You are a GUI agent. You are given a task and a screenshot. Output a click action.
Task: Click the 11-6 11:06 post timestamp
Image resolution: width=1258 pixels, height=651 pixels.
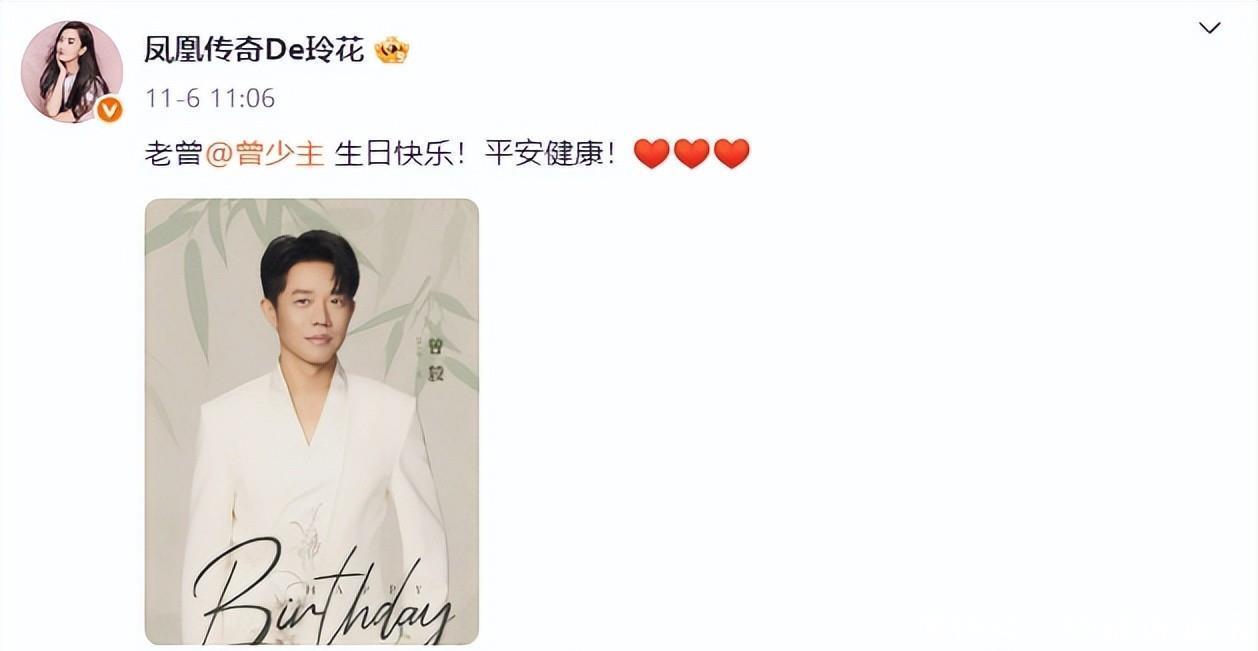click(210, 98)
